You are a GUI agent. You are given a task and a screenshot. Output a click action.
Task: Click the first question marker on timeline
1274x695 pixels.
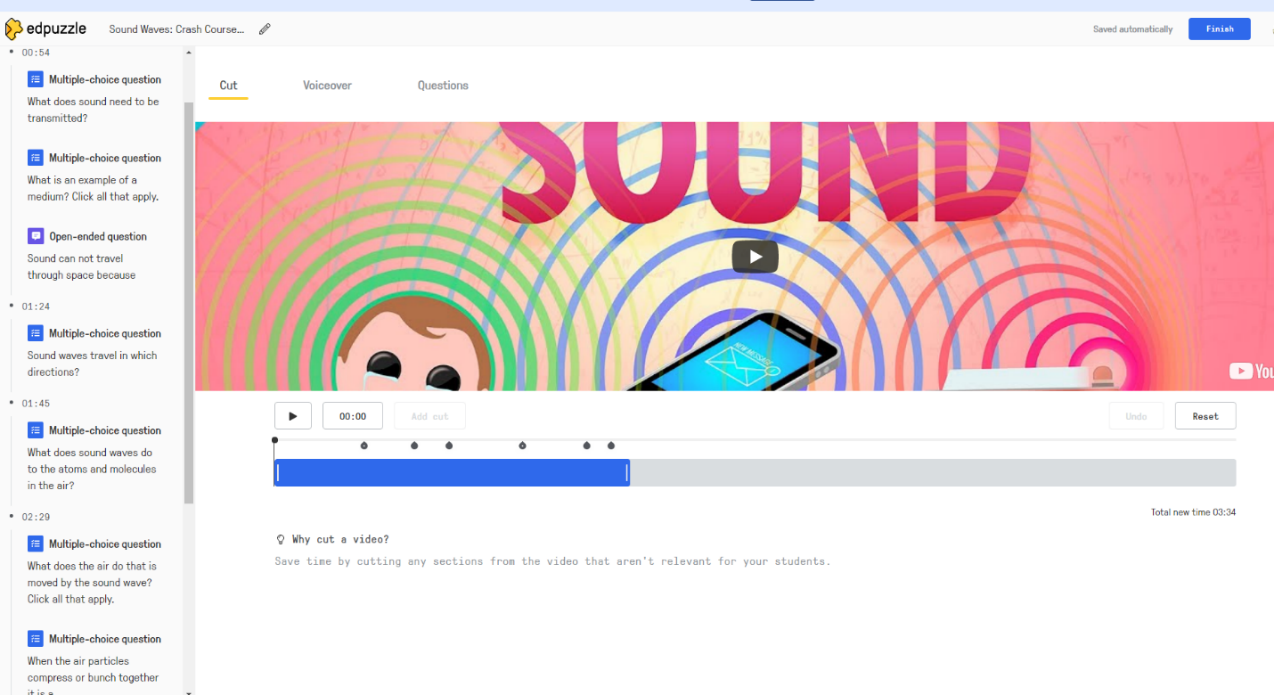364,445
